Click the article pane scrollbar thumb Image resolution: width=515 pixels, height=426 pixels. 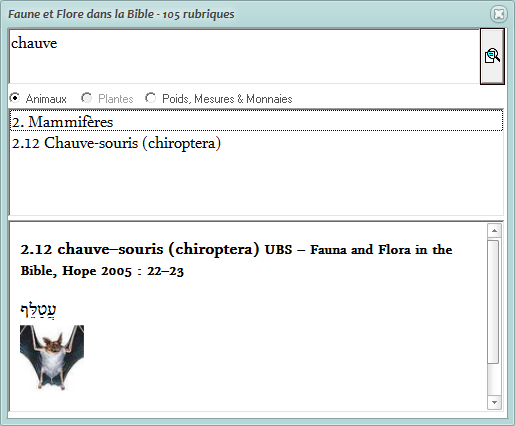(494, 302)
